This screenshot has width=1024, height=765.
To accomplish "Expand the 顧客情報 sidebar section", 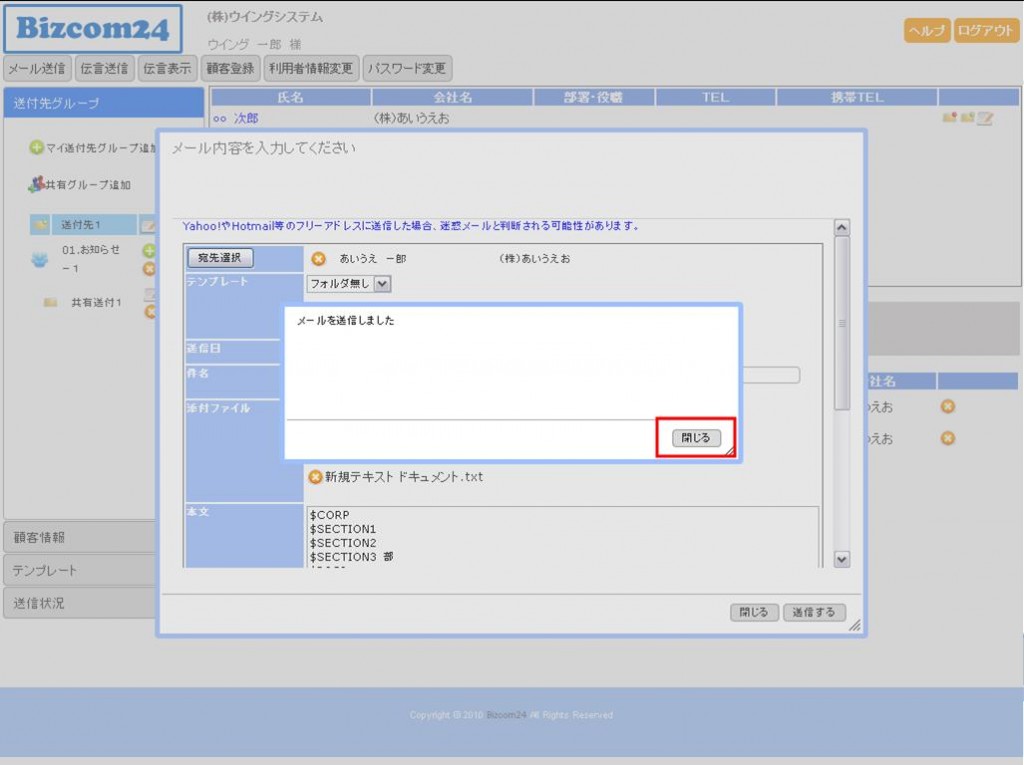I will pyautogui.click(x=80, y=537).
